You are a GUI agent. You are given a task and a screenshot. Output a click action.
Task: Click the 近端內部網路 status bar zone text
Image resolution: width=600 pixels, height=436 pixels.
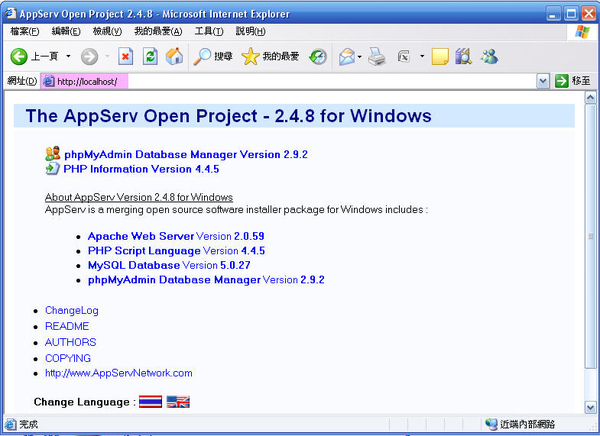click(x=527, y=424)
